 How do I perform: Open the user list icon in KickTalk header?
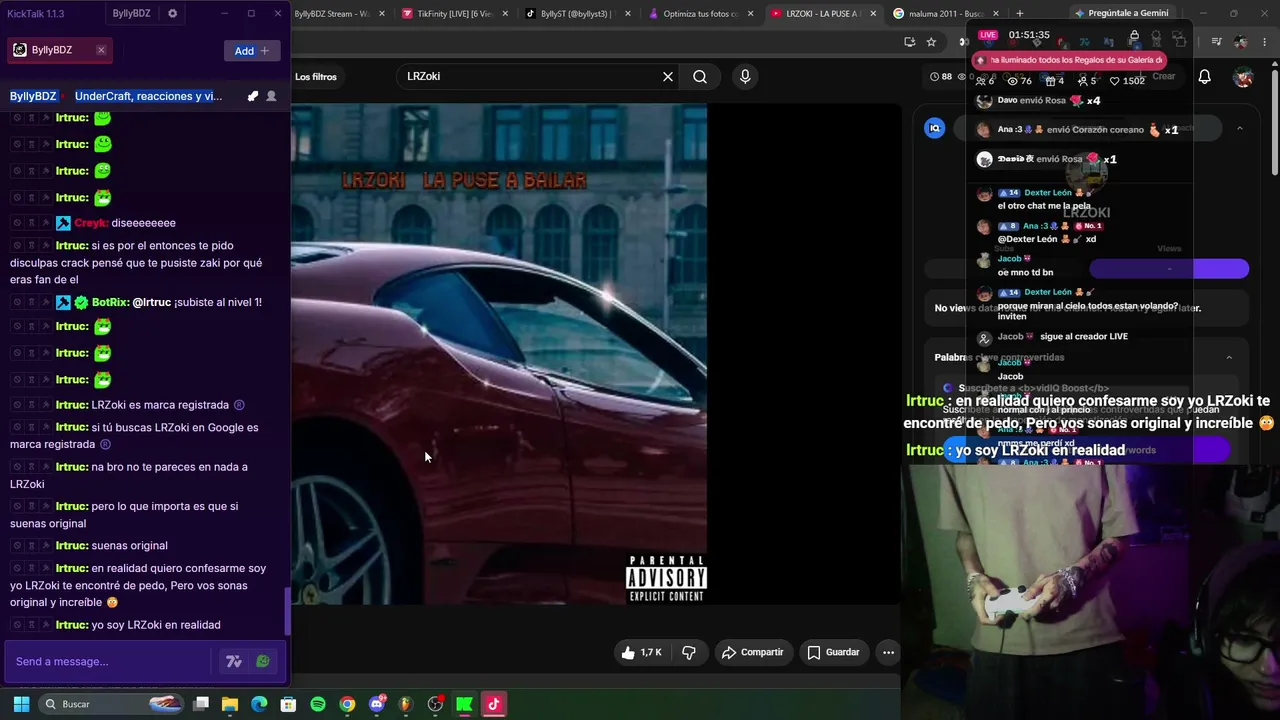pos(271,96)
